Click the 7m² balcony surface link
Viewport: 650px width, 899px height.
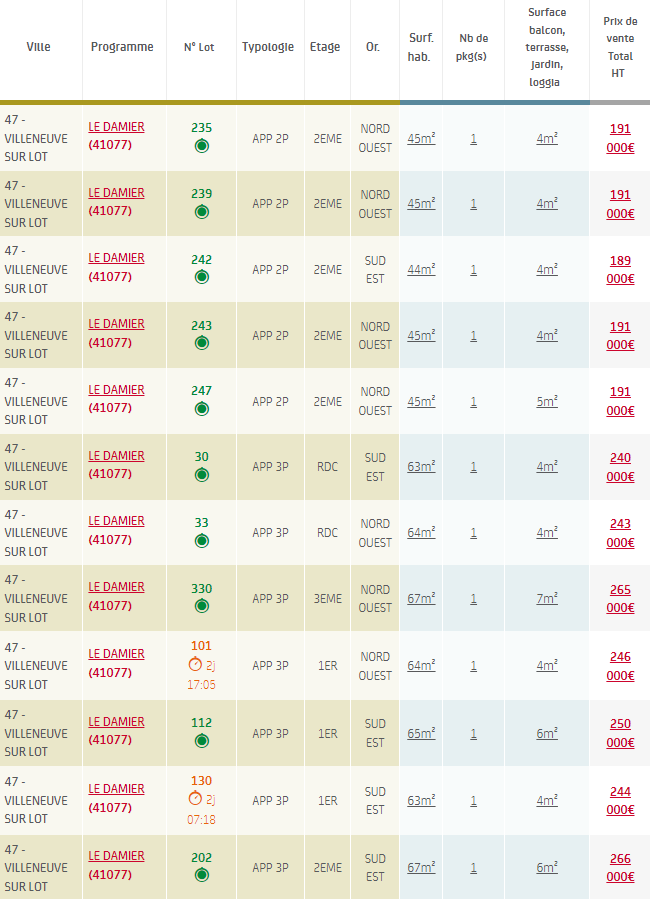pyautogui.click(x=547, y=599)
